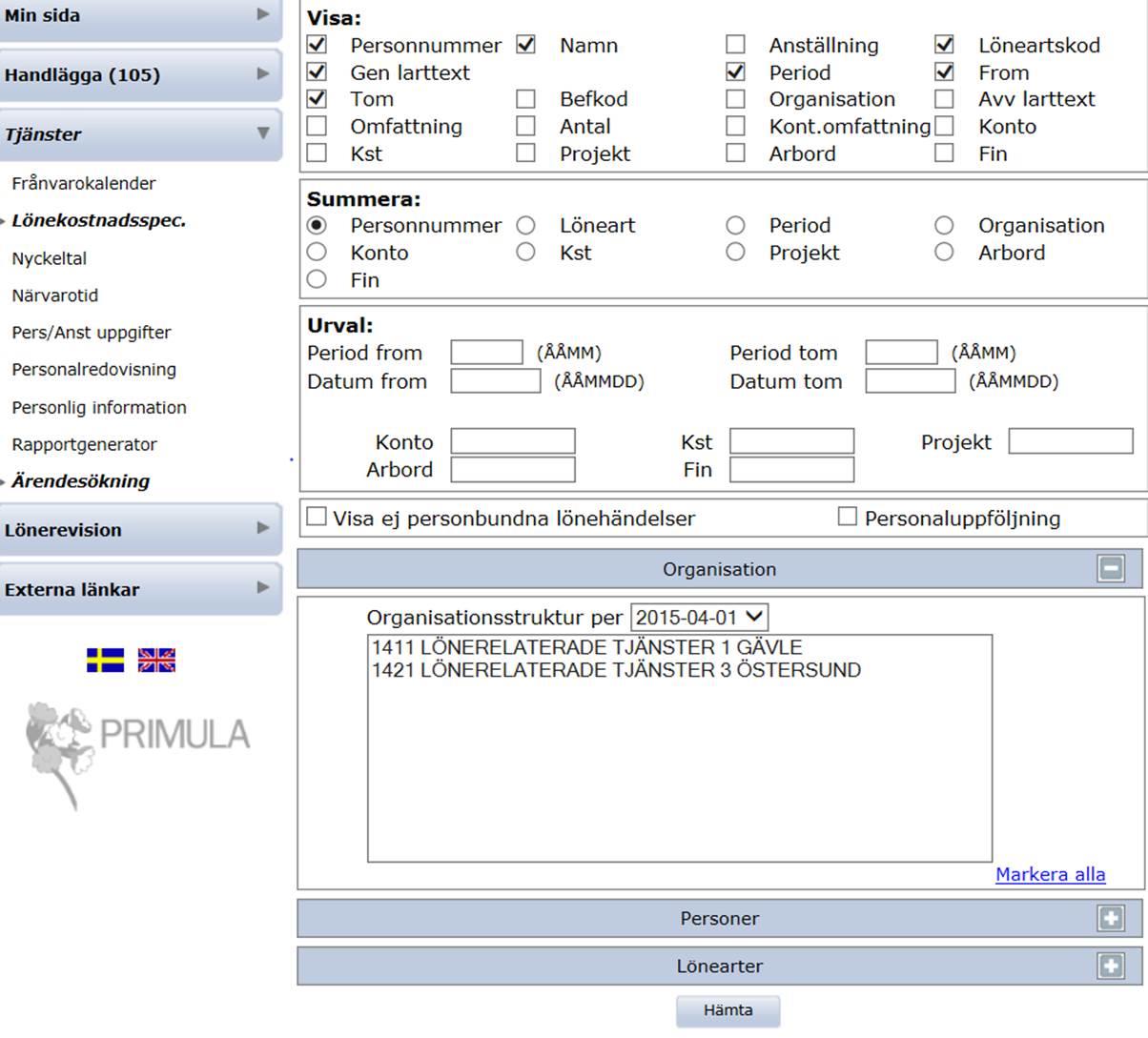Click the Markera alla link
This screenshot has width=1148, height=1038.
[1051, 874]
